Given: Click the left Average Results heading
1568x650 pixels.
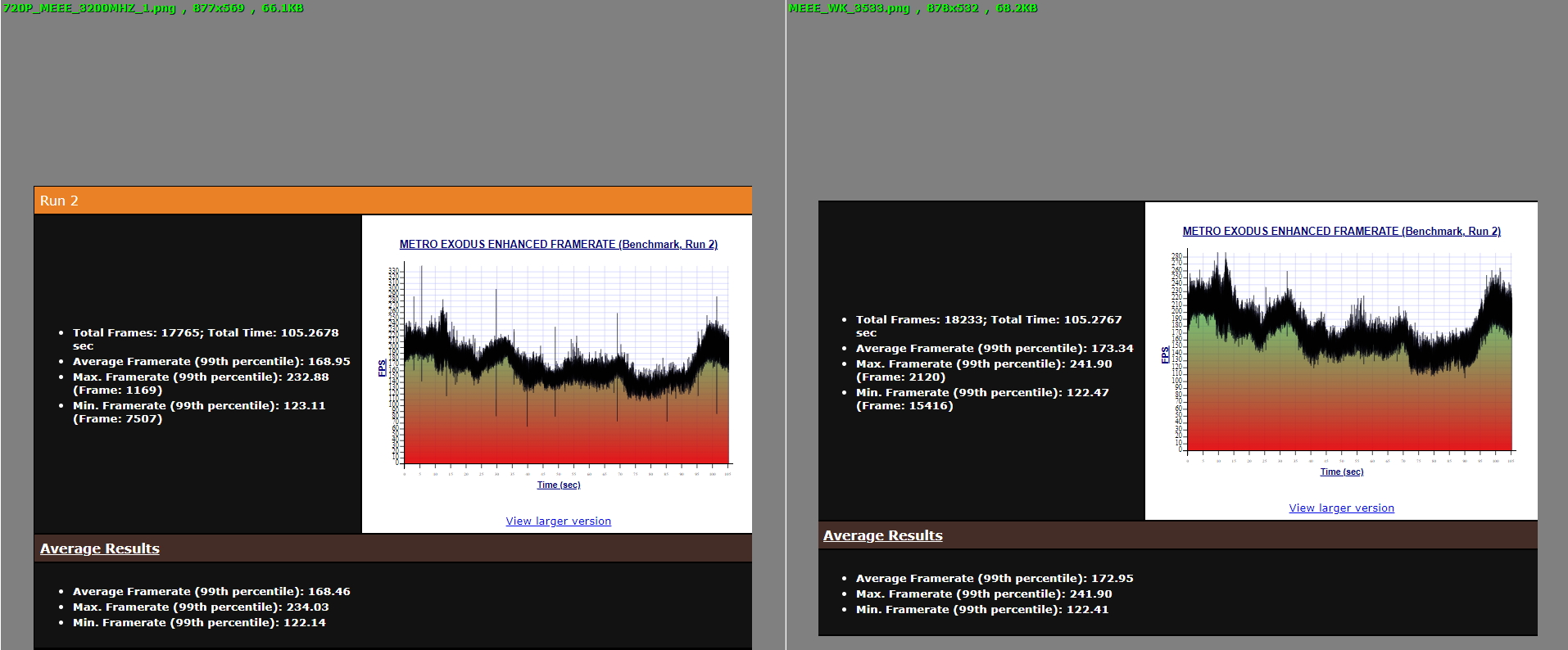Looking at the screenshot, I should point(100,548).
